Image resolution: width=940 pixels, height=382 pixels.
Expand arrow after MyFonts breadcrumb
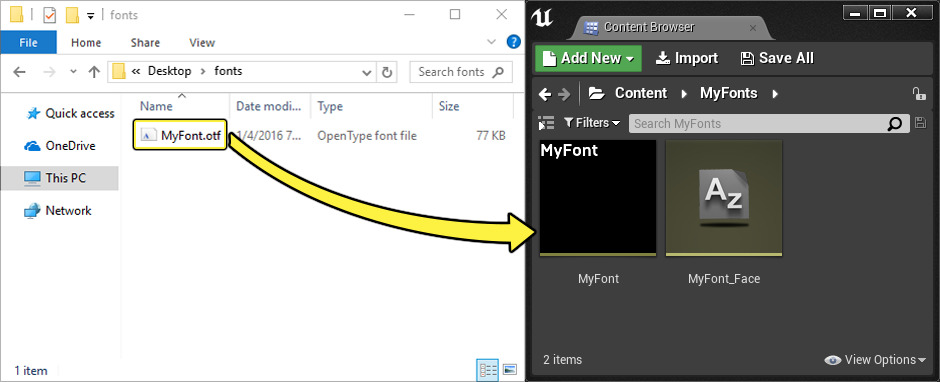click(775, 94)
